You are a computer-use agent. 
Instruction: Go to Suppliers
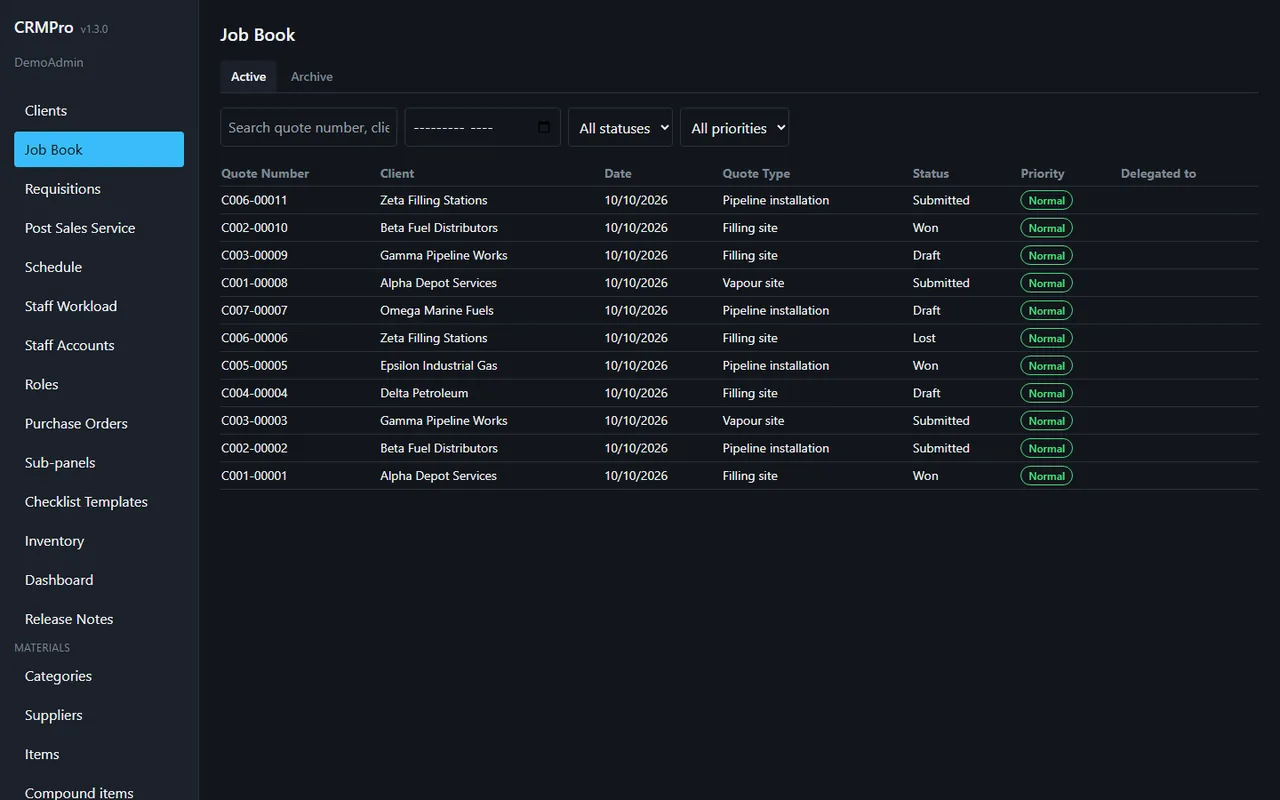click(99, 715)
